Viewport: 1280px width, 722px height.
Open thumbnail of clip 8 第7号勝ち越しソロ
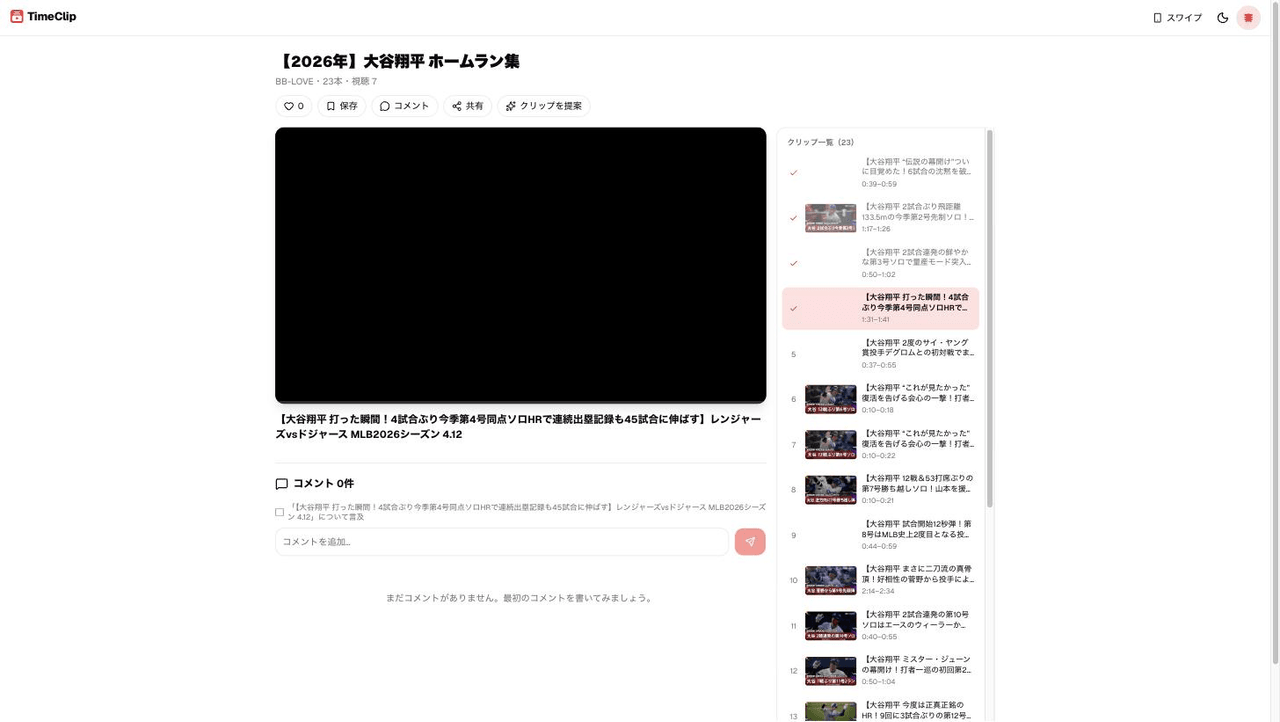[831, 489]
